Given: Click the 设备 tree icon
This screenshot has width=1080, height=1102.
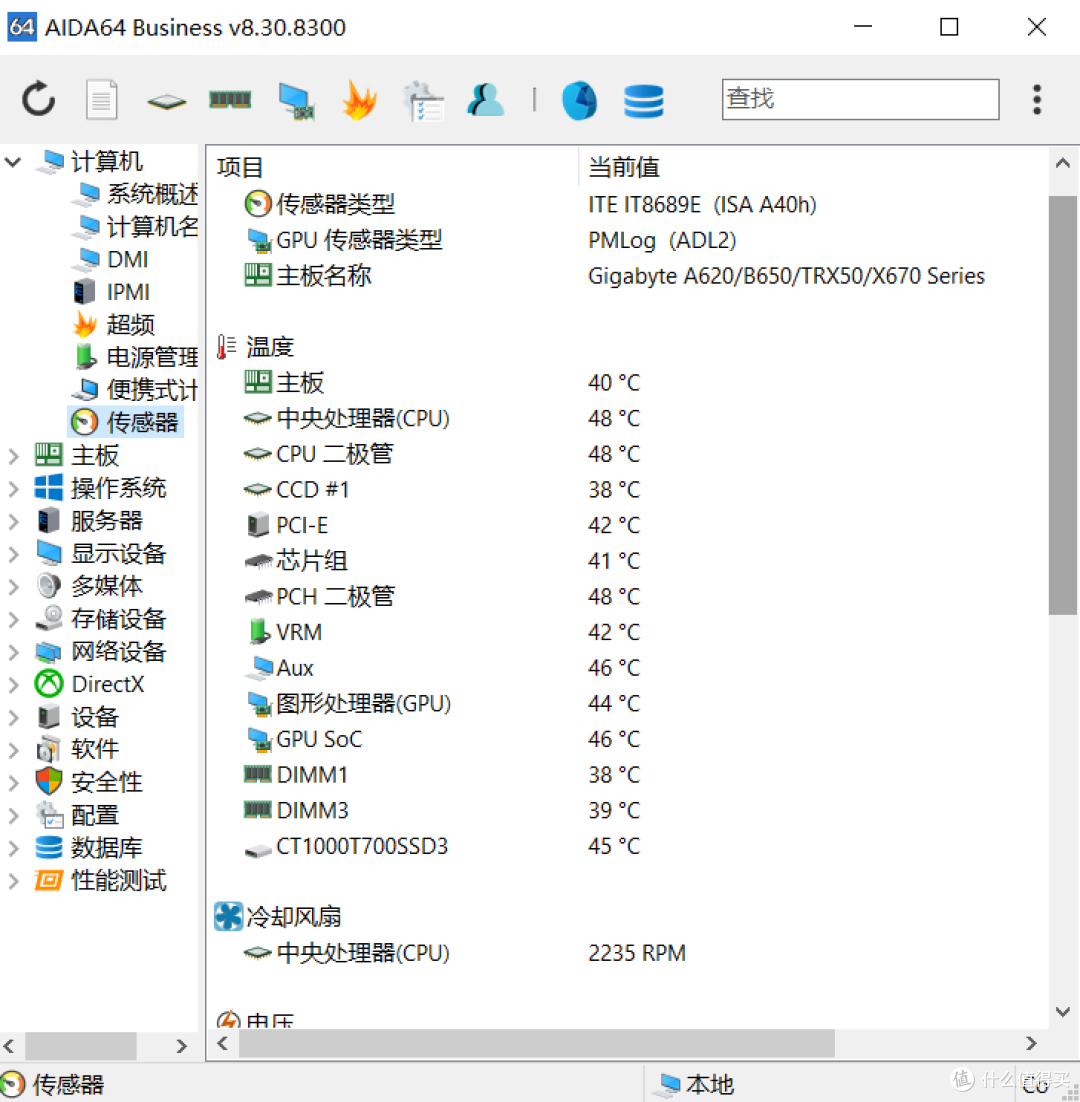Looking at the screenshot, I should 48,717.
